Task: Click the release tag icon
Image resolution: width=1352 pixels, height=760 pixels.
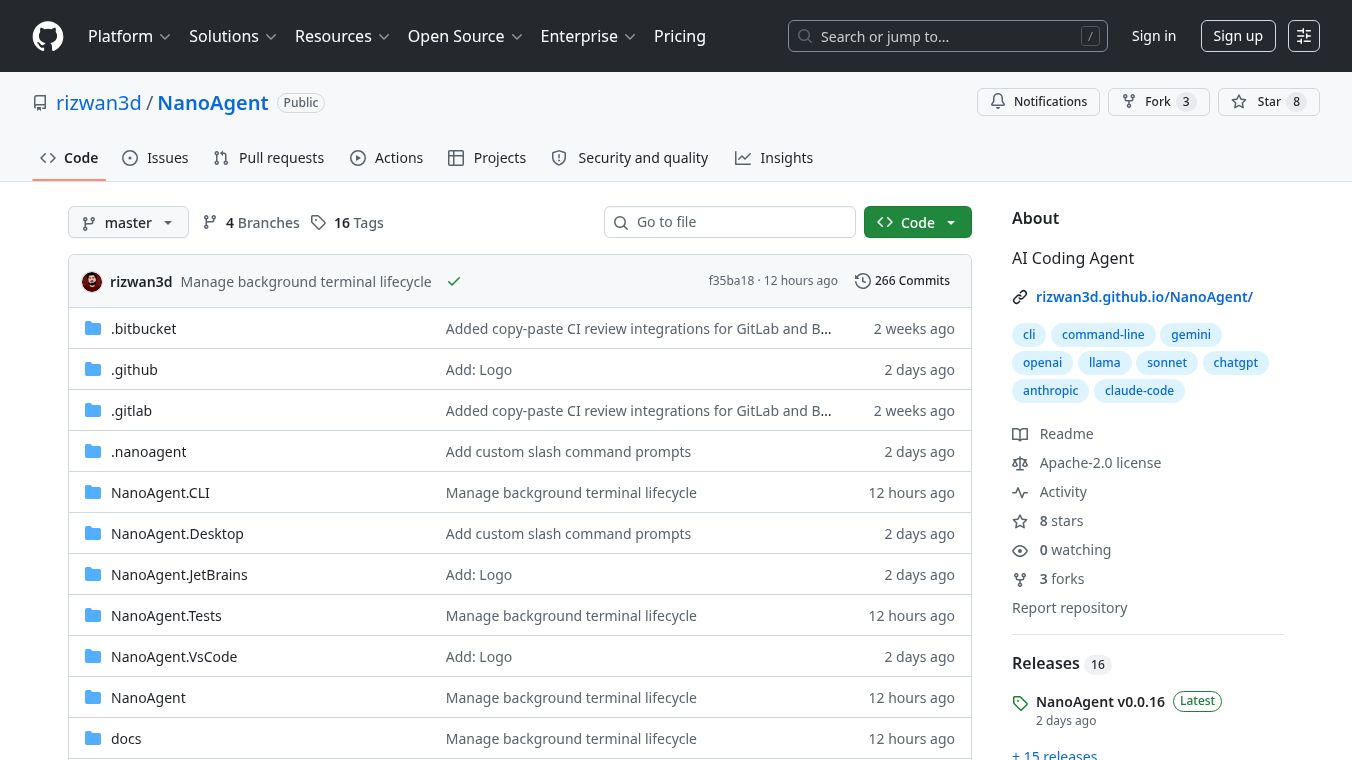Action: pyautogui.click(x=1020, y=703)
